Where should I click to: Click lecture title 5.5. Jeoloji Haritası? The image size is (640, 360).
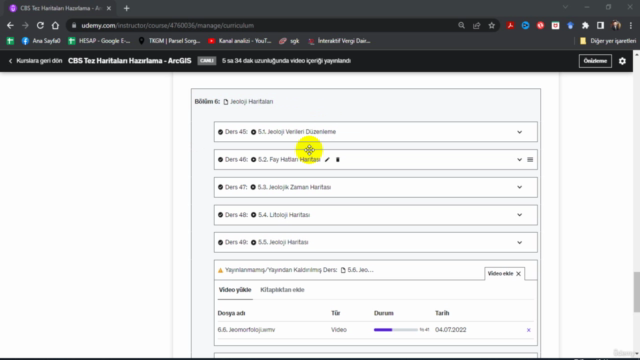[283, 242]
